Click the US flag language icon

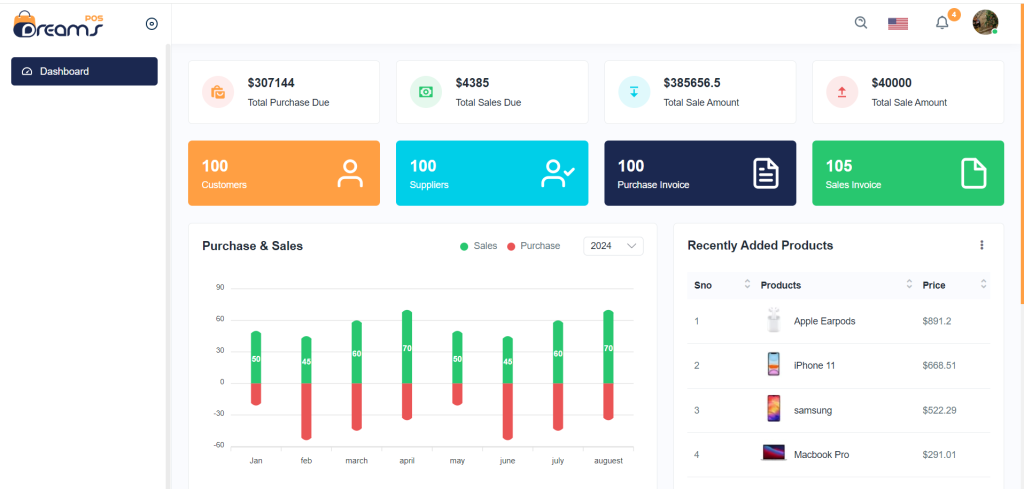pyautogui.click(x=898, y=24)
